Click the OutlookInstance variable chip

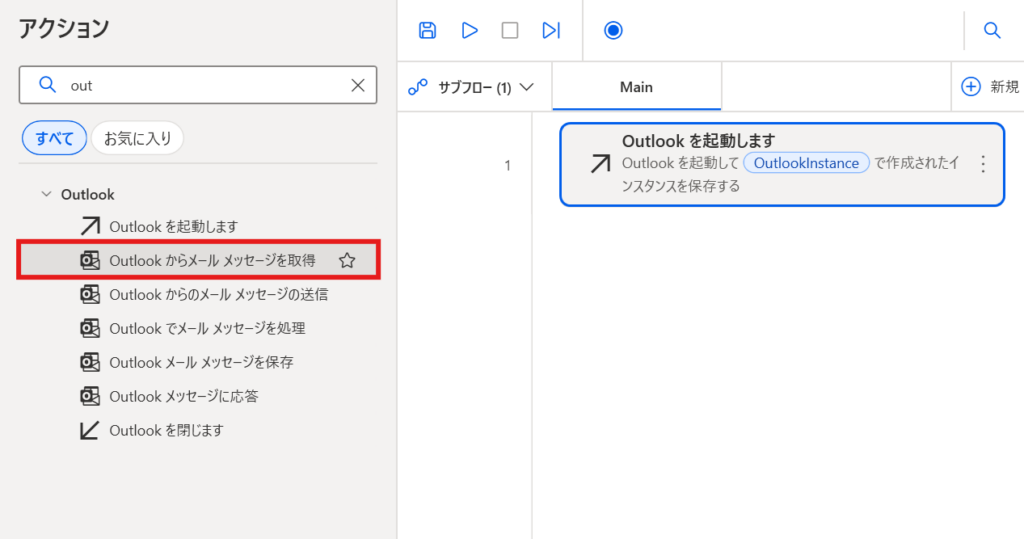[806, 163]
